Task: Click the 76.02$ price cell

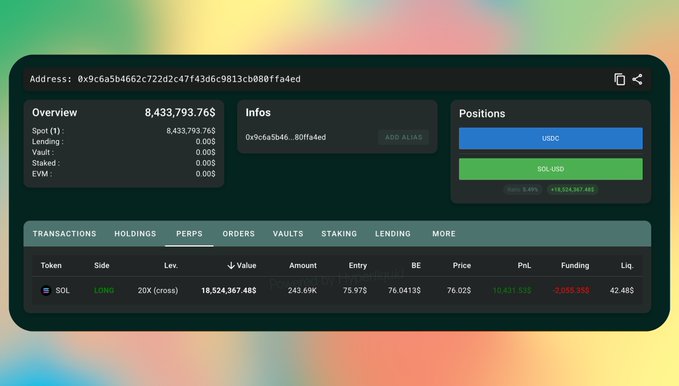Action: click(x=459, y=291)
